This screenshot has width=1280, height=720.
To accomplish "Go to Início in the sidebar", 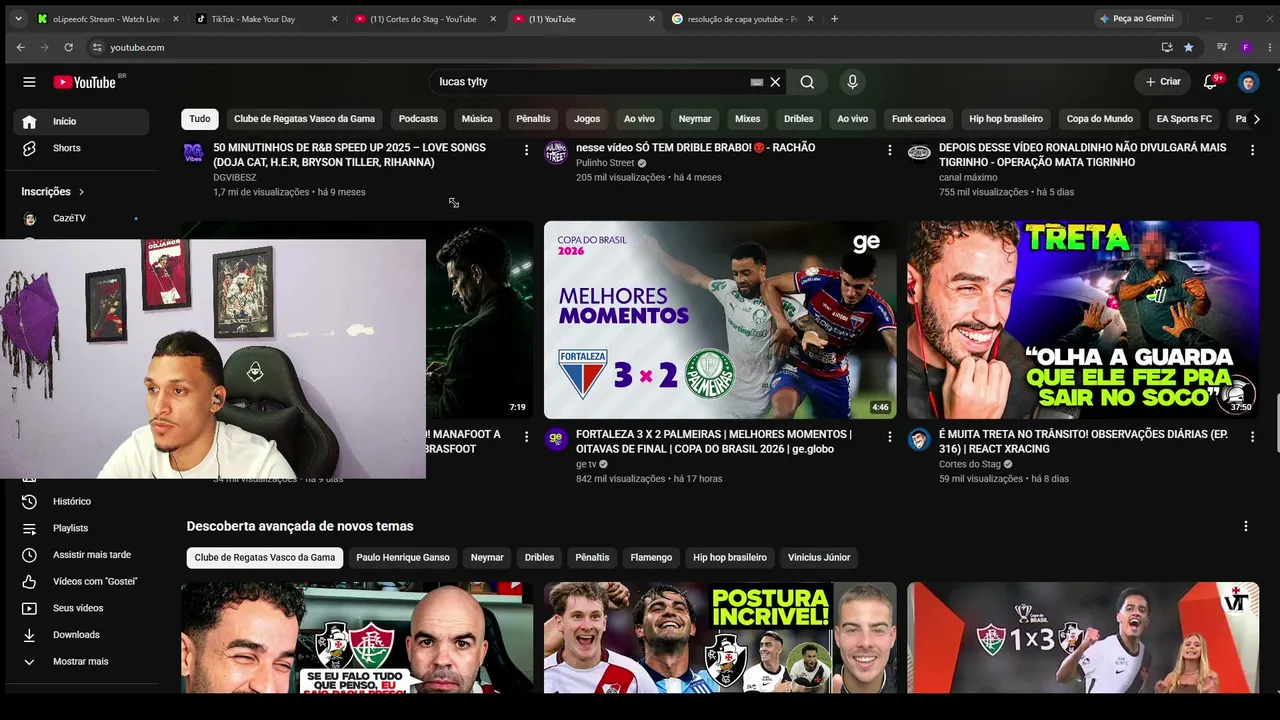I will [81, 121].
